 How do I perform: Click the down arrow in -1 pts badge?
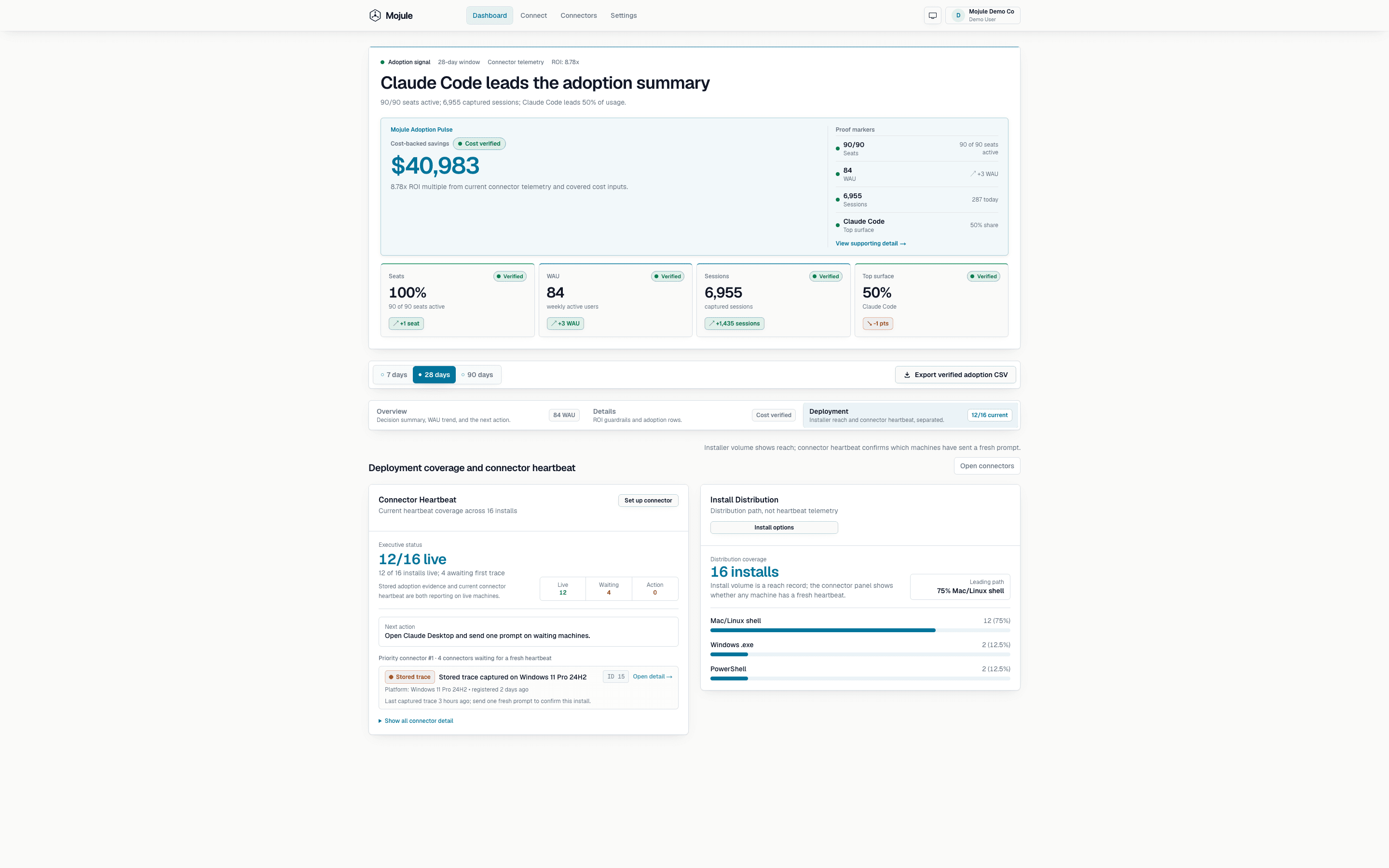click(870, 323)
